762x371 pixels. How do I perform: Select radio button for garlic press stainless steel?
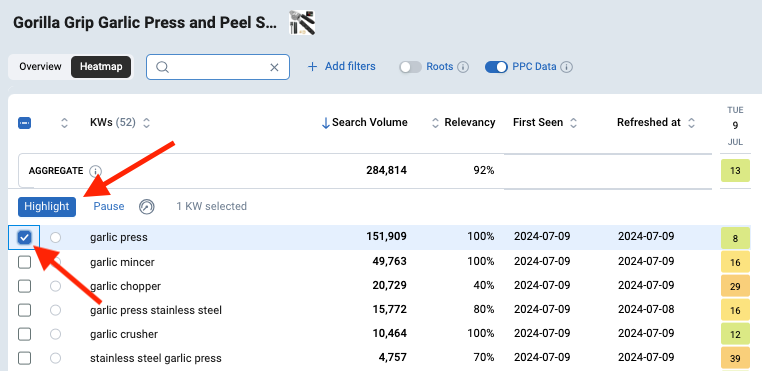pyautogui.click(x=55, y=310)
